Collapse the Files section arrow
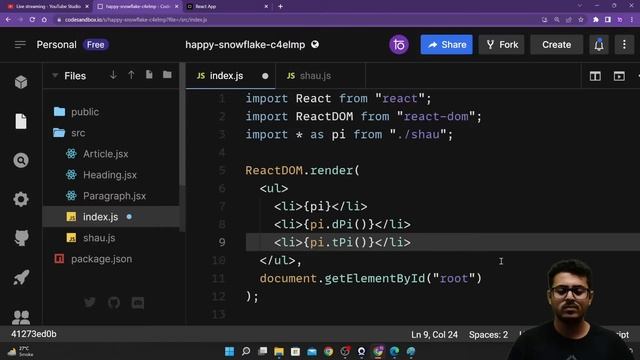This screenshot has width=640, height=360. (55, 76)
